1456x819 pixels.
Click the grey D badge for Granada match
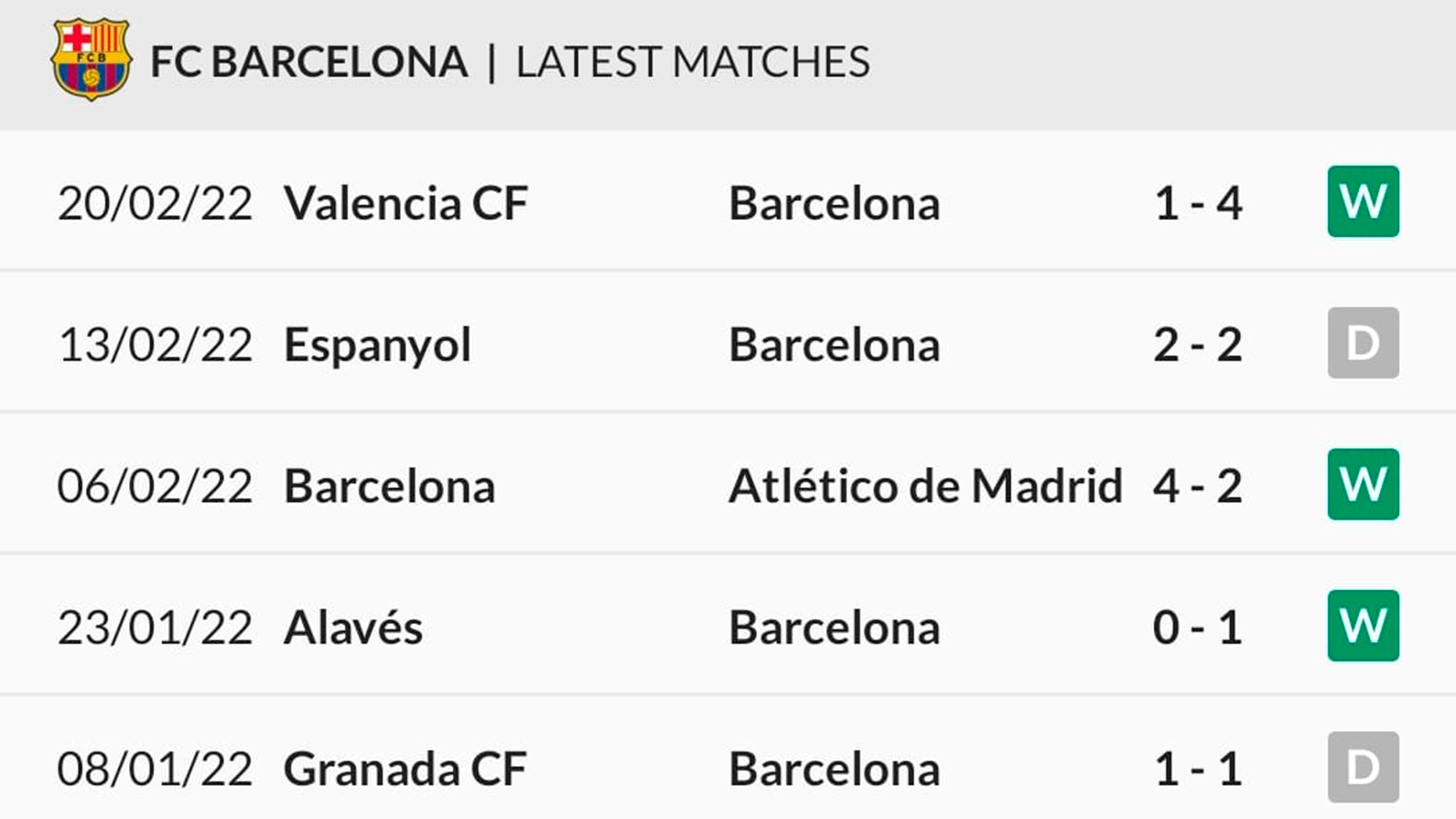coord(1363,767)
